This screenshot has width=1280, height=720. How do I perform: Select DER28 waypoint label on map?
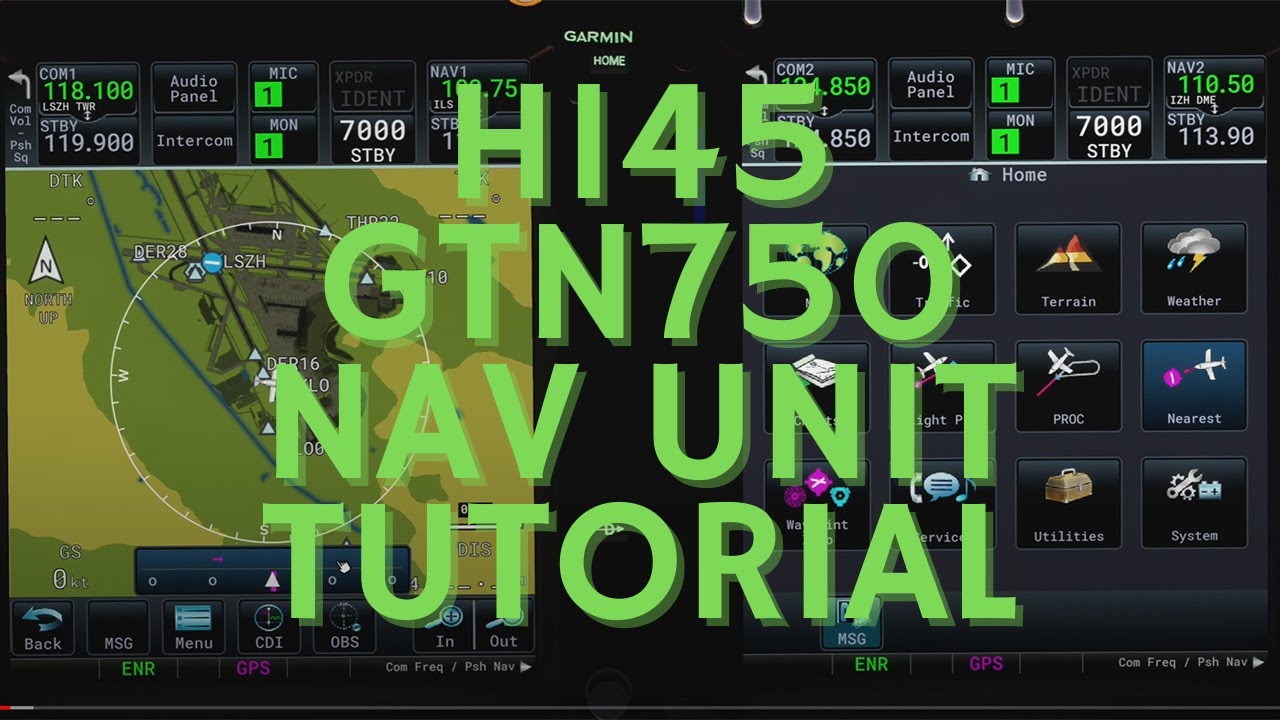pos(161,253)
